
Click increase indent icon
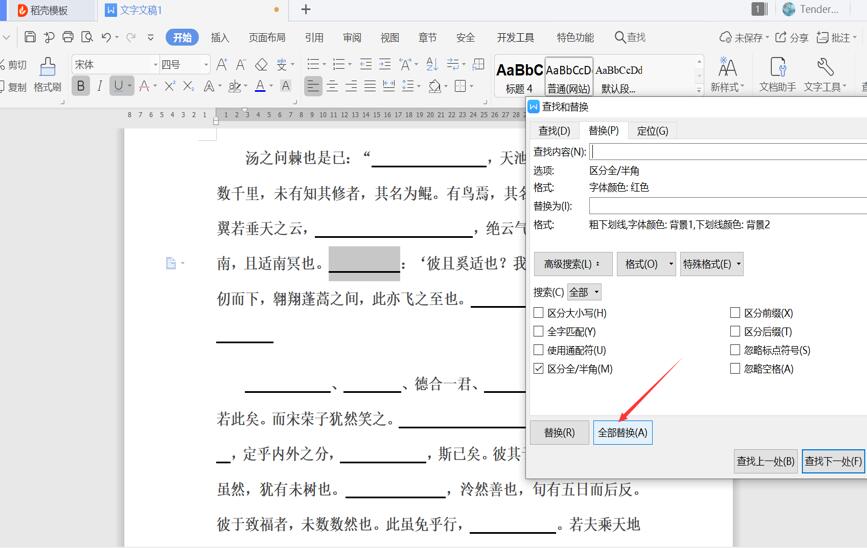point(385,64)
